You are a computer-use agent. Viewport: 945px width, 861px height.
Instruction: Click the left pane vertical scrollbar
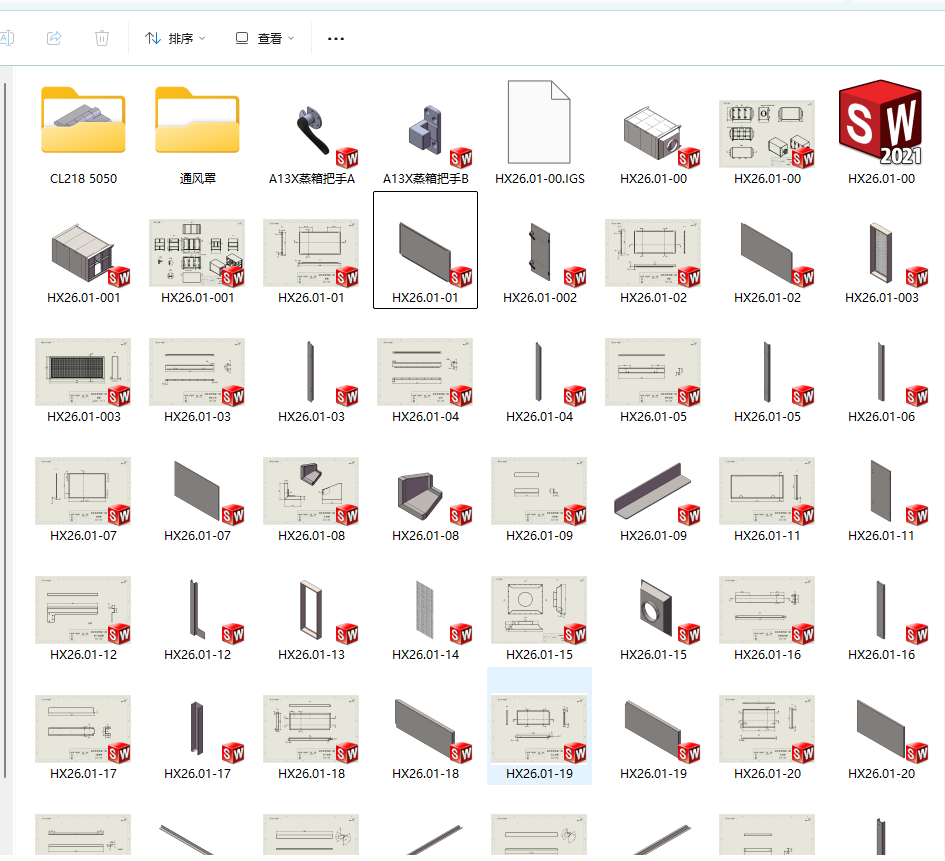(x=5, y=431)
